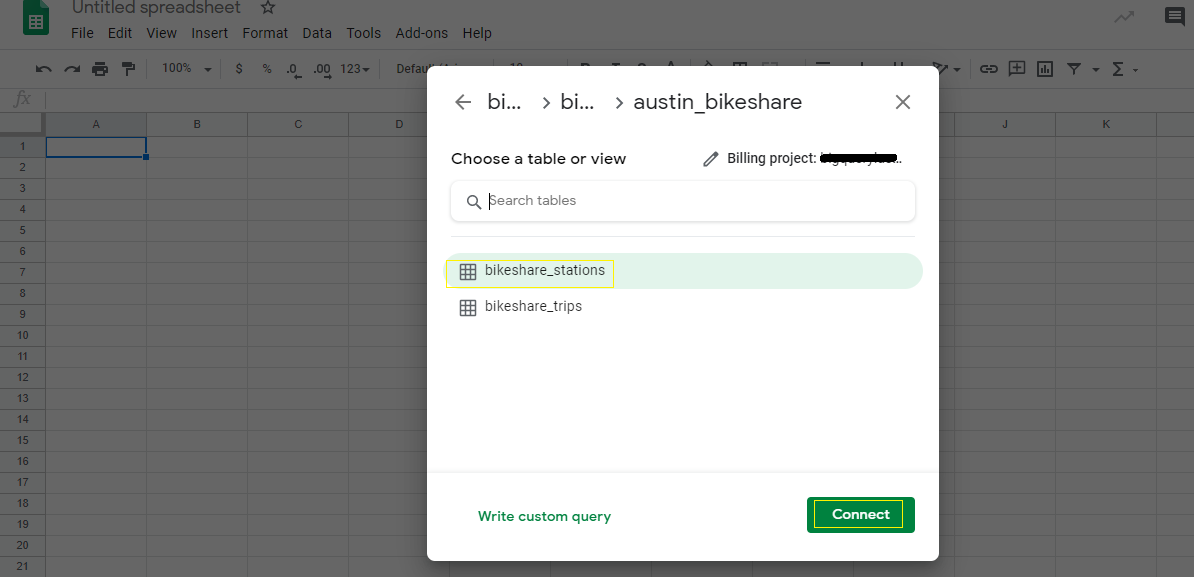The image size is (1194, 577).
Task: Click the Redo toolbar icon
Action: (72, 69)
